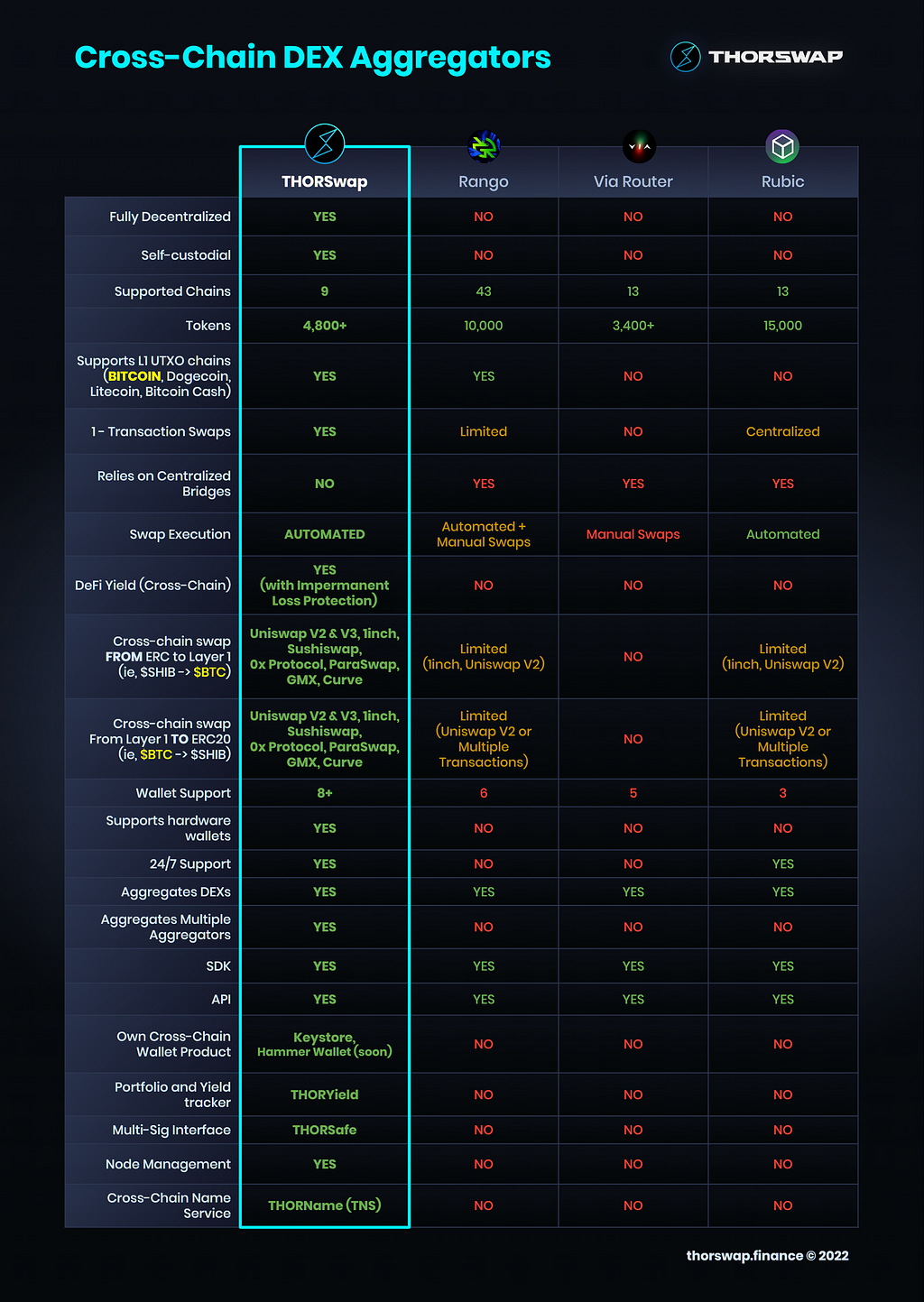Click the Node Management row label

pyautogui.click(x=168, y=1164)
